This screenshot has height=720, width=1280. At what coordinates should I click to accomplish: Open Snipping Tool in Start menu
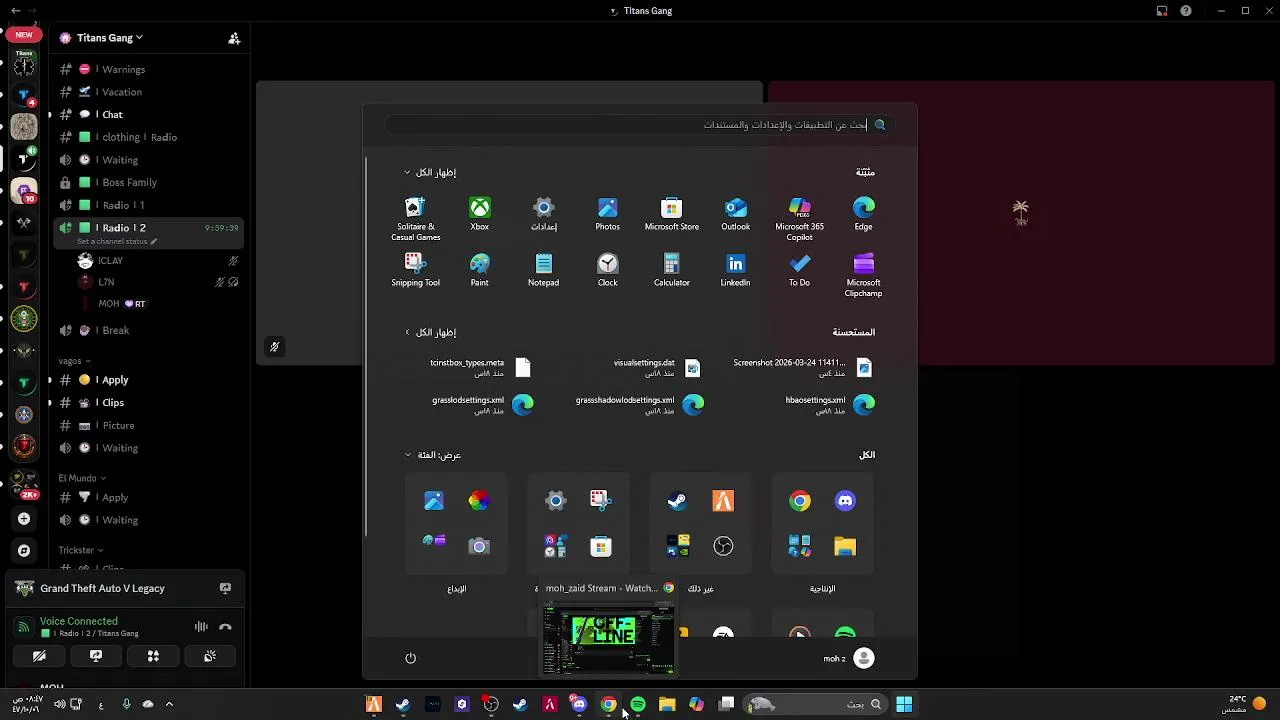click(415, 270)
